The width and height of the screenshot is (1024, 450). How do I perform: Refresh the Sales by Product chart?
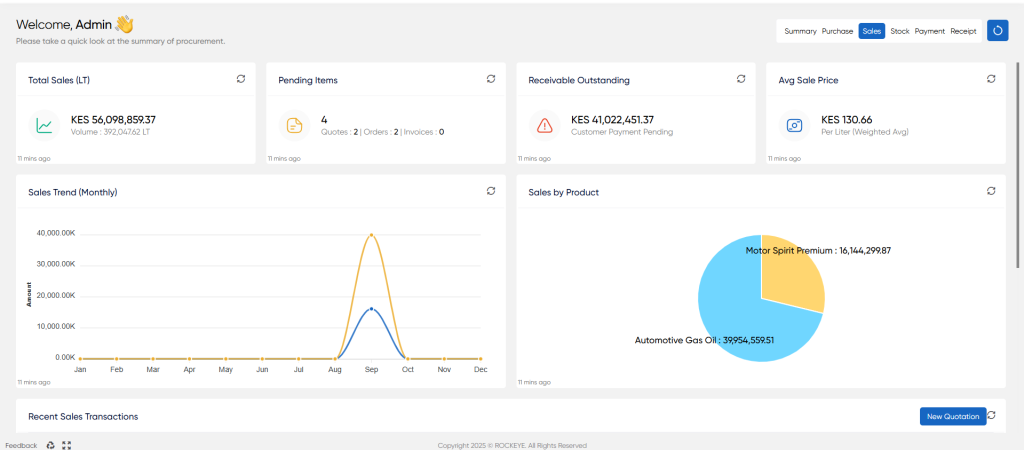991,191
